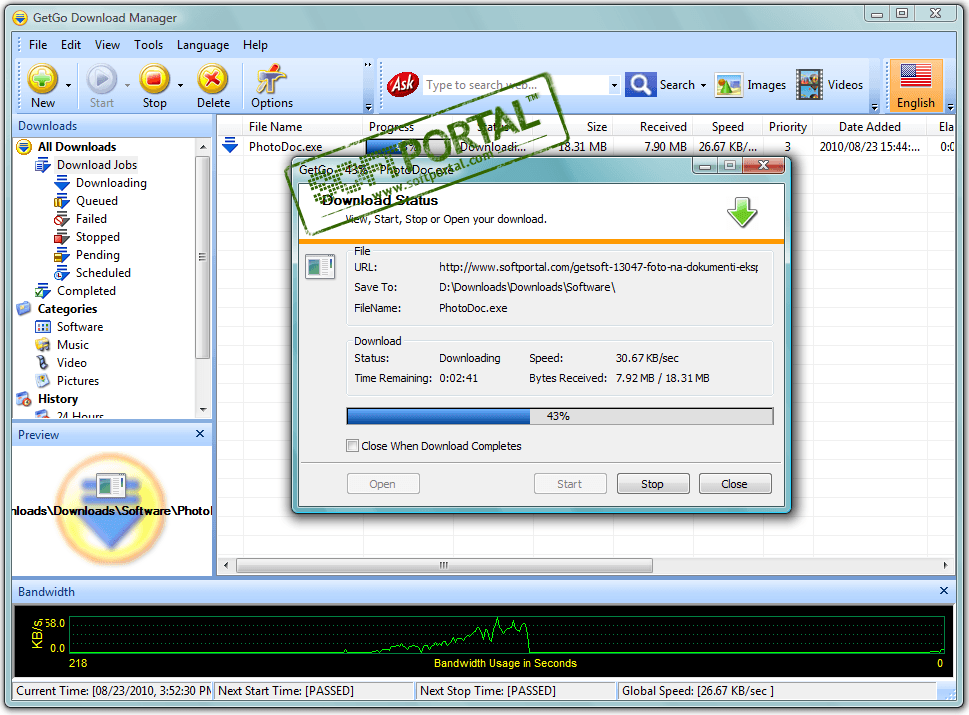The height and width of the screenshot is (715, 969).
Task: Click the bandwidth usage graph
Action: coord(507,635)
